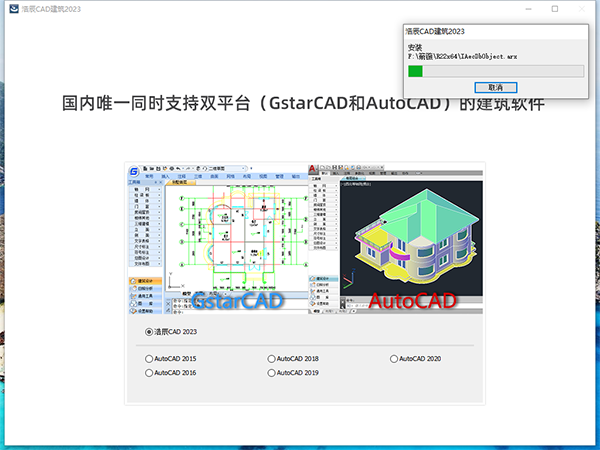Click the 安装 label in progress dialog
Screen dimensions: 600x450
[x=415, y=47]
